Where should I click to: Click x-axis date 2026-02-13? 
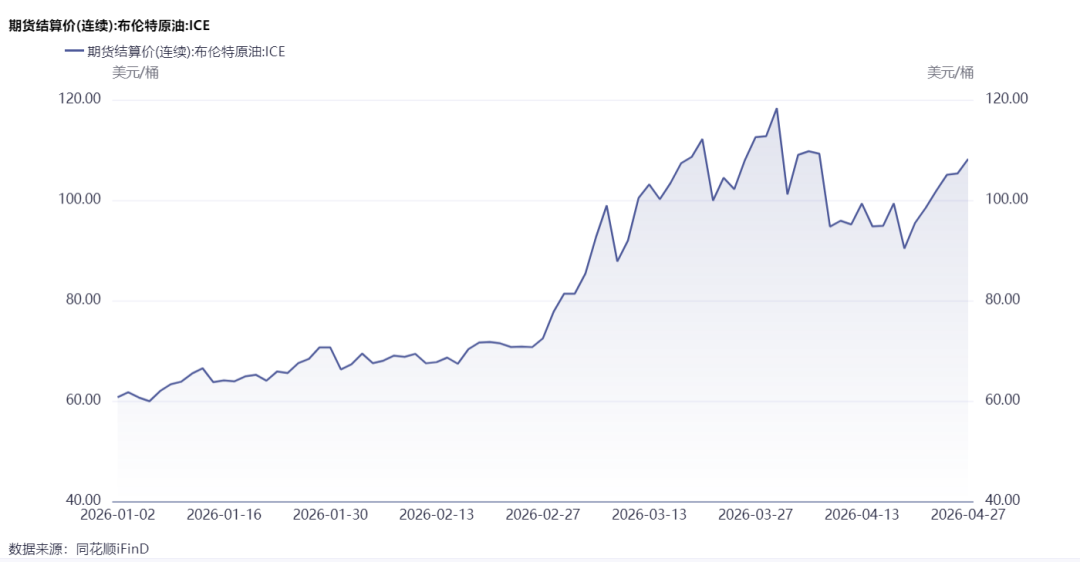[x=437, y=515]
